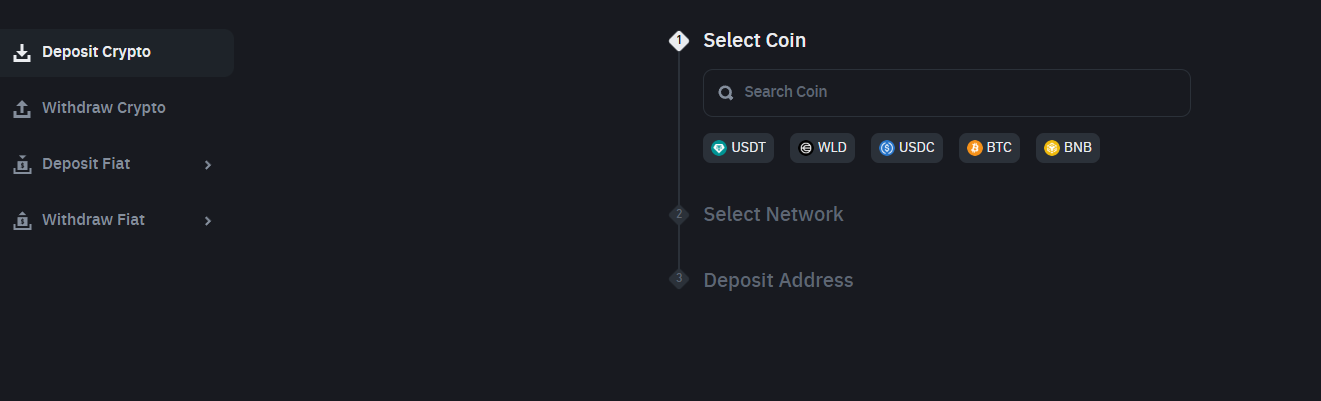Go to Withdraw Crypto in sidebar
Screen dimensions: 1321x401
(x=103, y=108)
